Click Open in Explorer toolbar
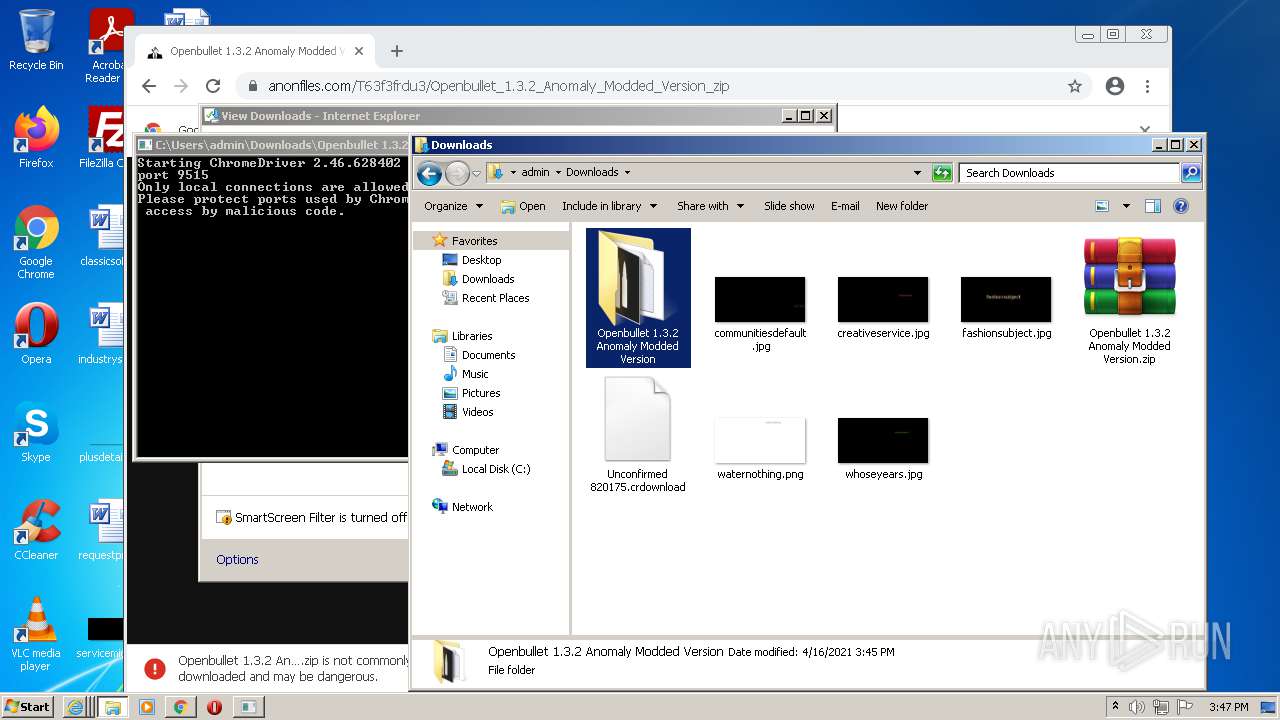 point(522,206)
